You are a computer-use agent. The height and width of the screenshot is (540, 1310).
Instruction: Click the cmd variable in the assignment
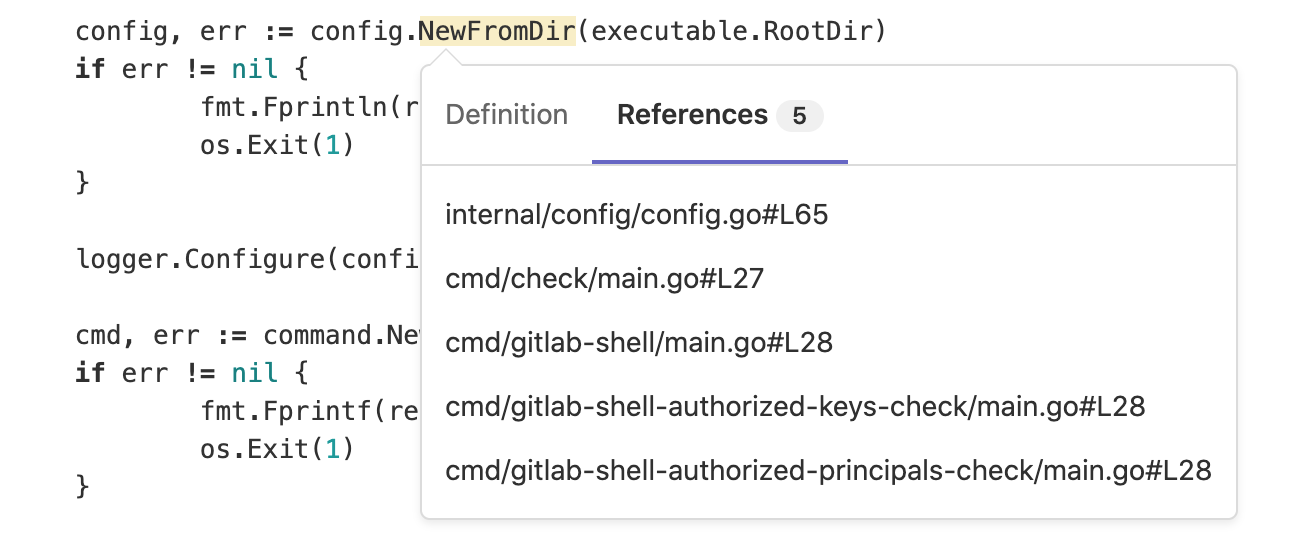(x=95, y=335)
